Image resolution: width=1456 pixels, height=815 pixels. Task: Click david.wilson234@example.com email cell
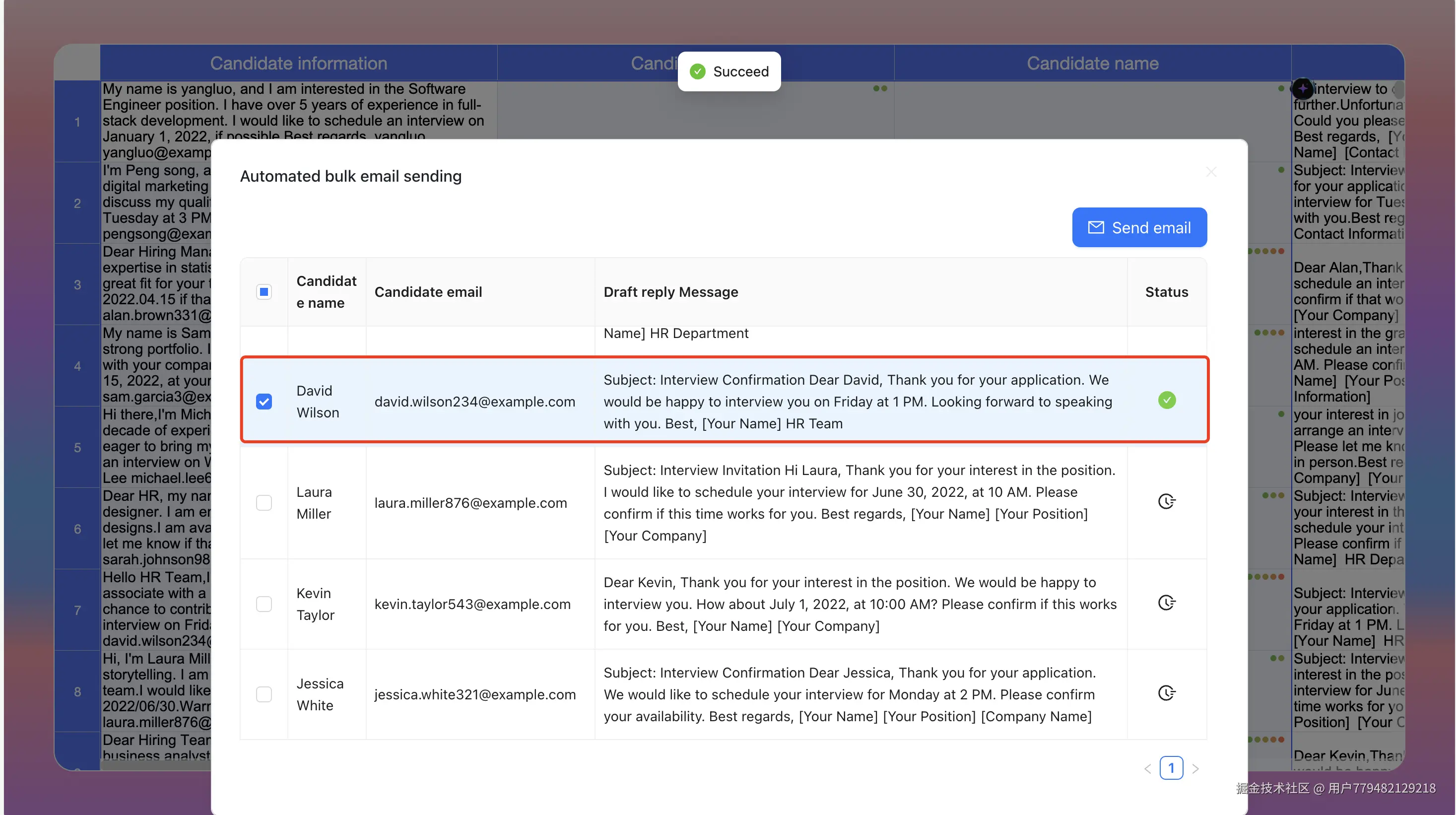point(475,401)
